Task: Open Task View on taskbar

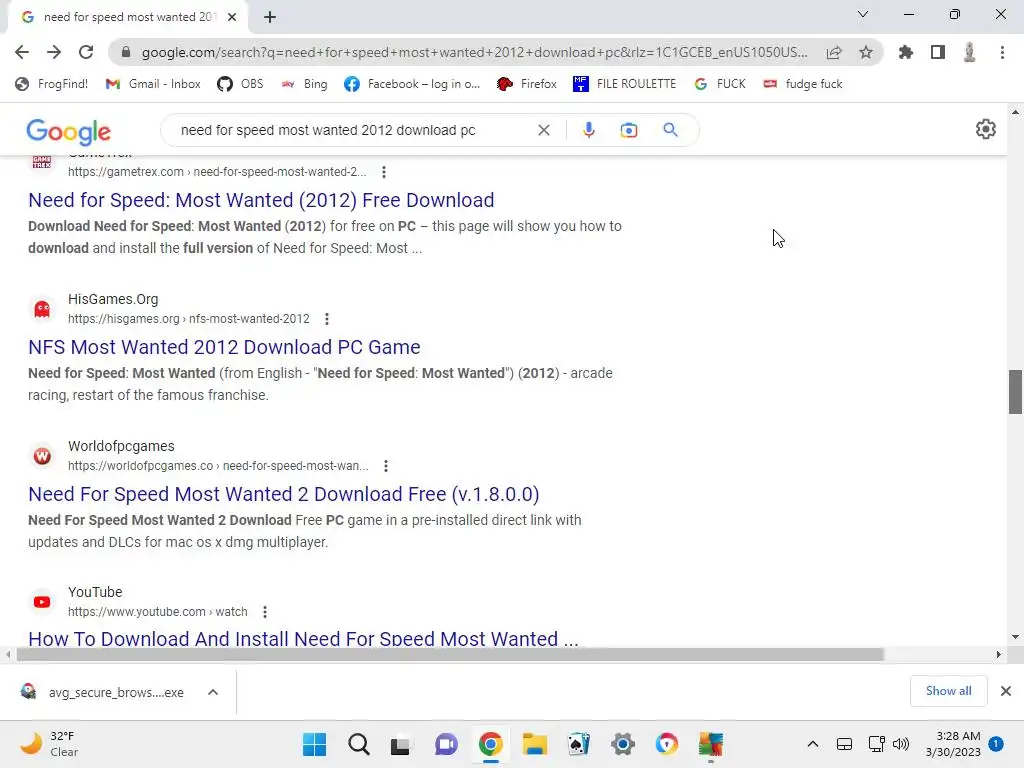Action: pyautogui.click(x=402, y=744)
